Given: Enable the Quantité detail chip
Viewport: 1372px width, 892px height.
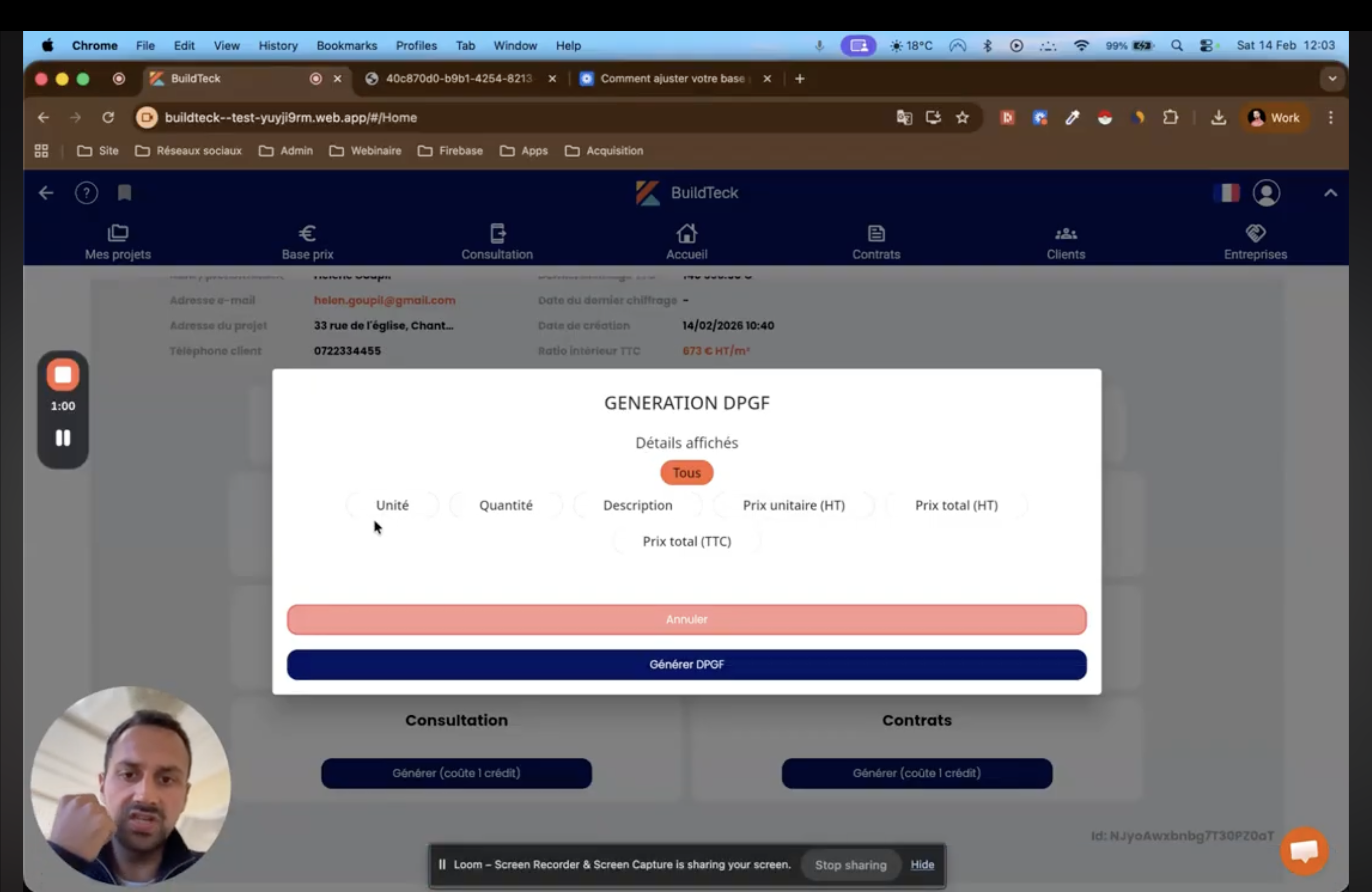Looking at the screenshot, I should click(505, 505).
